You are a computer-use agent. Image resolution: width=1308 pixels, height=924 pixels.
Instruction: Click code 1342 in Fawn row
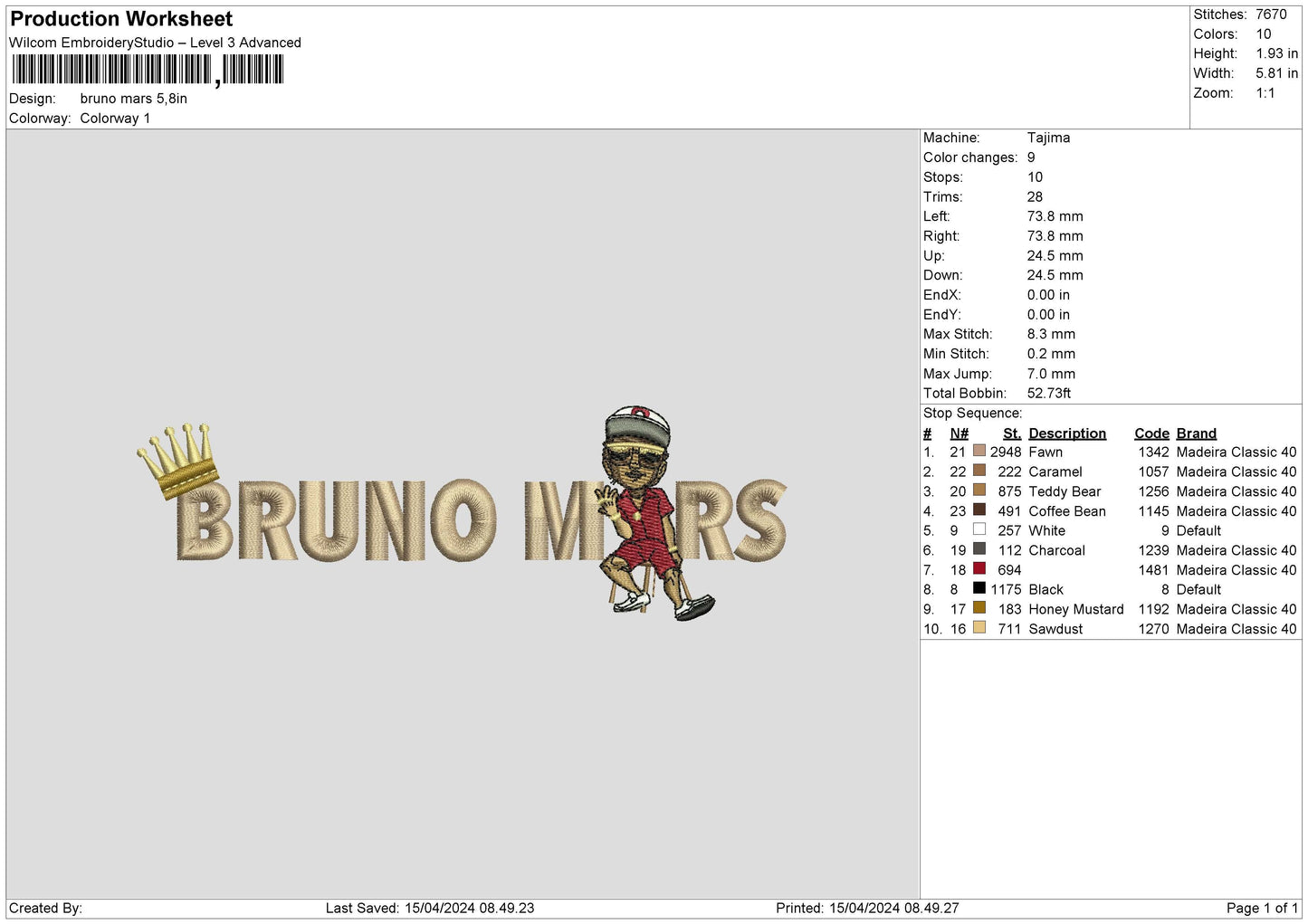click(1153, 452)
